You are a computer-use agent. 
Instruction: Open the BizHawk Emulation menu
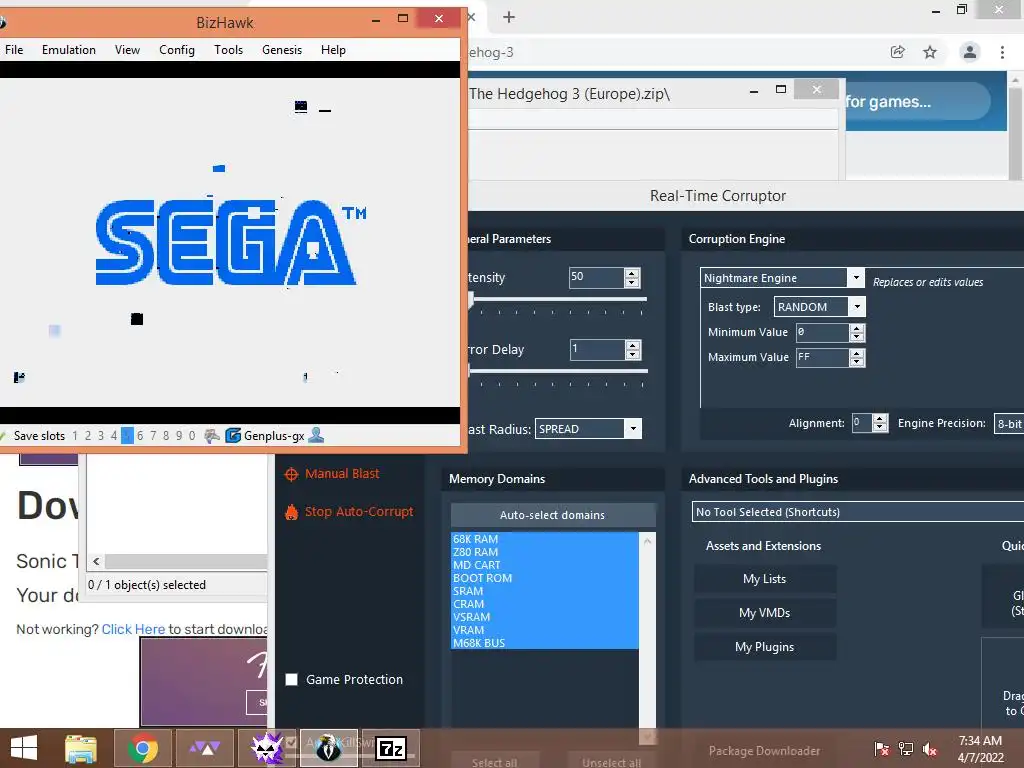[69, 50]
